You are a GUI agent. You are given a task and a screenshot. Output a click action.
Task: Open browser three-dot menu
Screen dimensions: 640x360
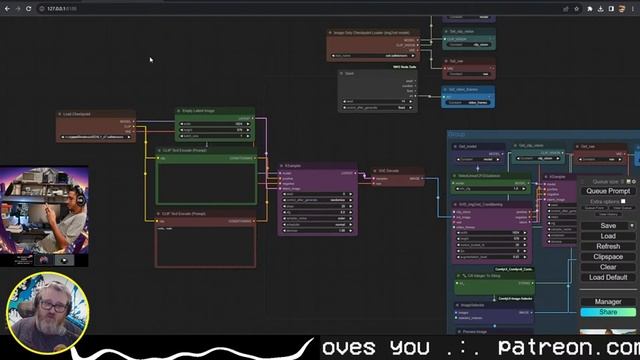pos(633,9)
